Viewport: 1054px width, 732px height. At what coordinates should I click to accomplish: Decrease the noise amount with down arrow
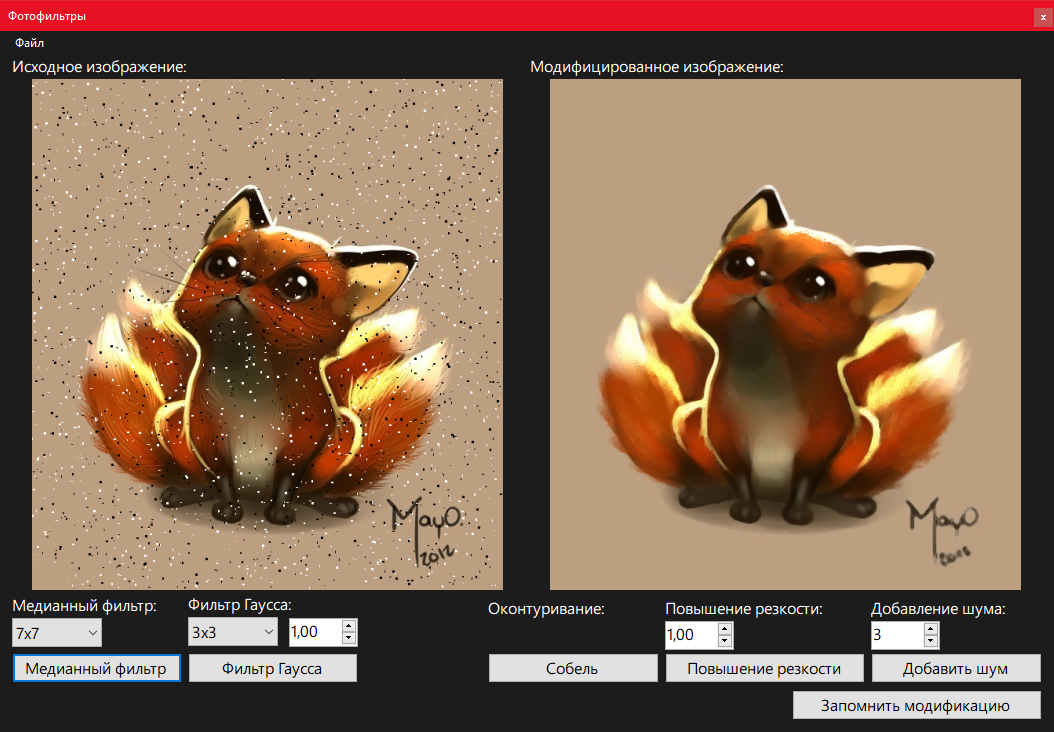click(931, 641)
